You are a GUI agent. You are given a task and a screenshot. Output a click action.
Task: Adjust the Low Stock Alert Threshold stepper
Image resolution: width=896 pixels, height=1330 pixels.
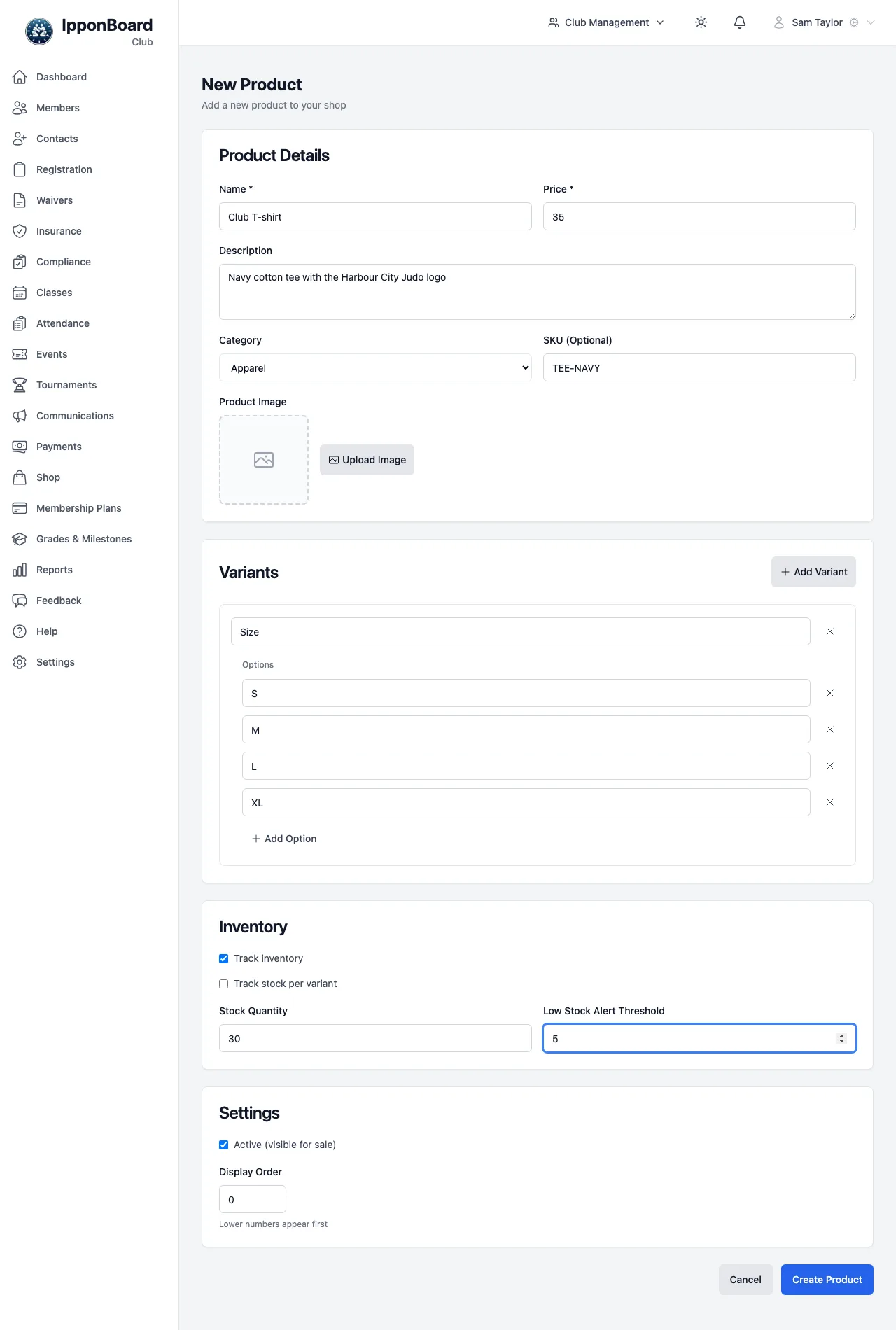pos(841,1038)
